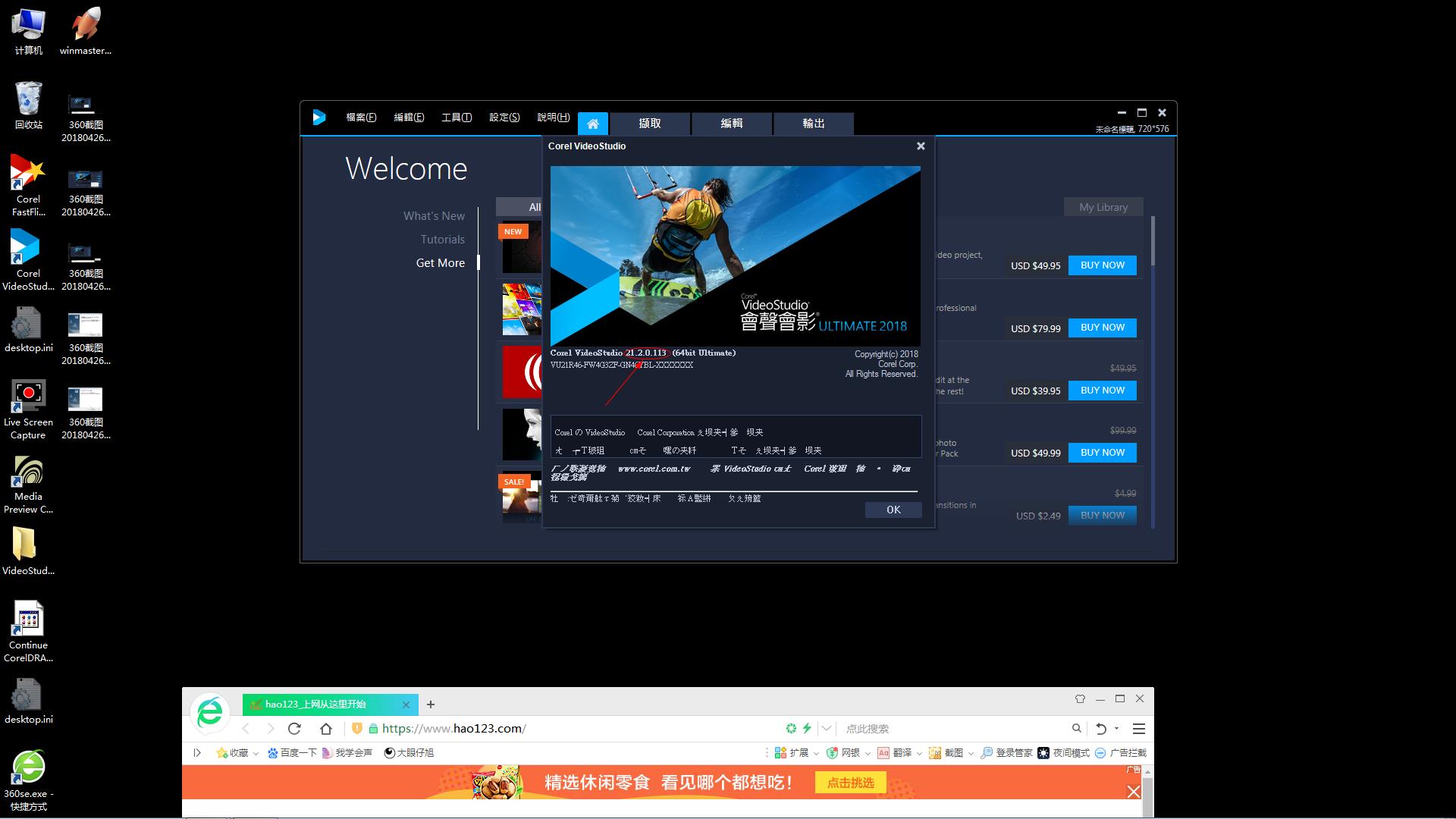Select Get More in Welcome sidebar

[x=441, y=263]
